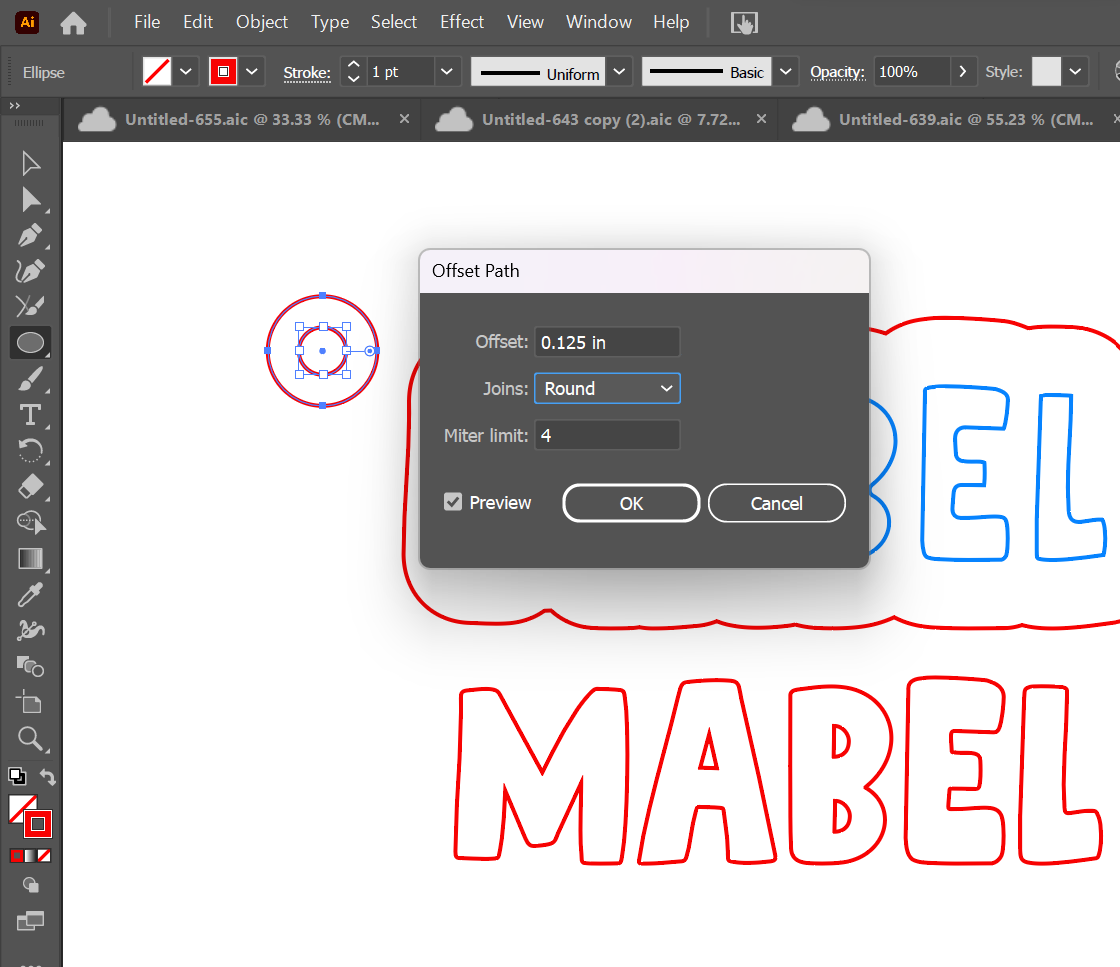
Task: Select the Direct Selection tool
Action: click(x=31, y=200)
